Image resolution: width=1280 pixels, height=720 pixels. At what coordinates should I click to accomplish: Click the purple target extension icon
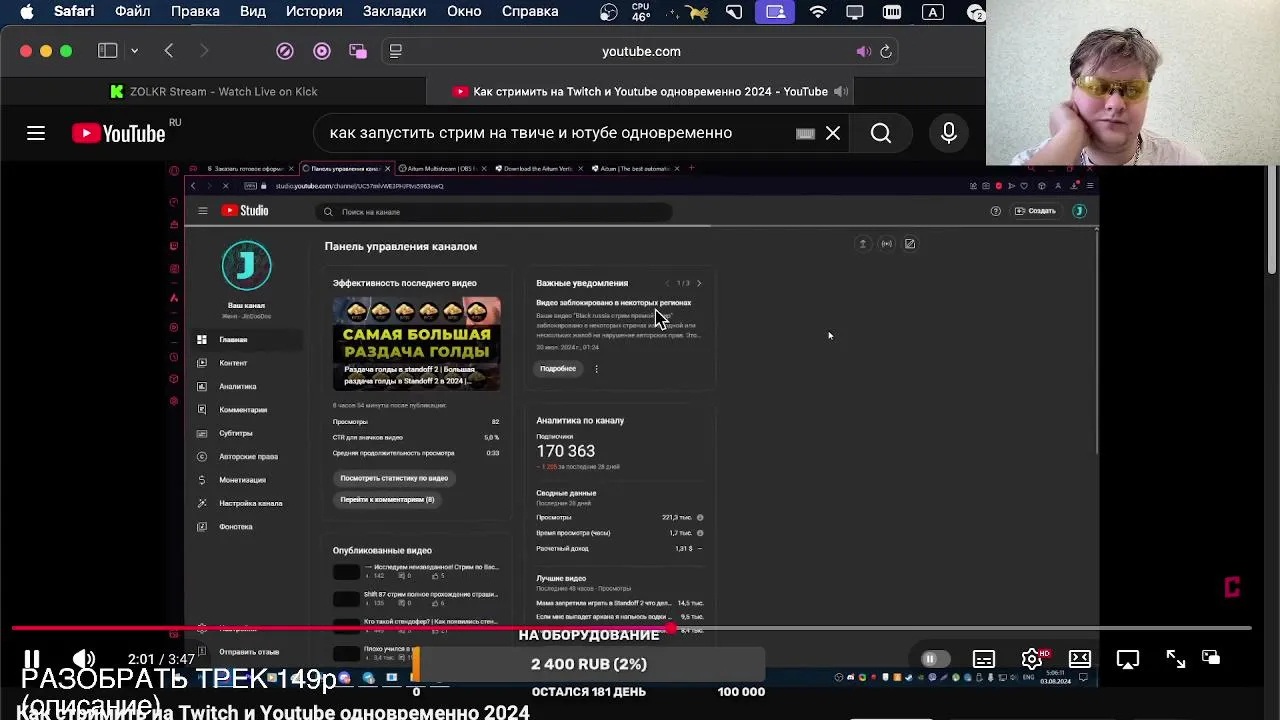coord(322,51)
